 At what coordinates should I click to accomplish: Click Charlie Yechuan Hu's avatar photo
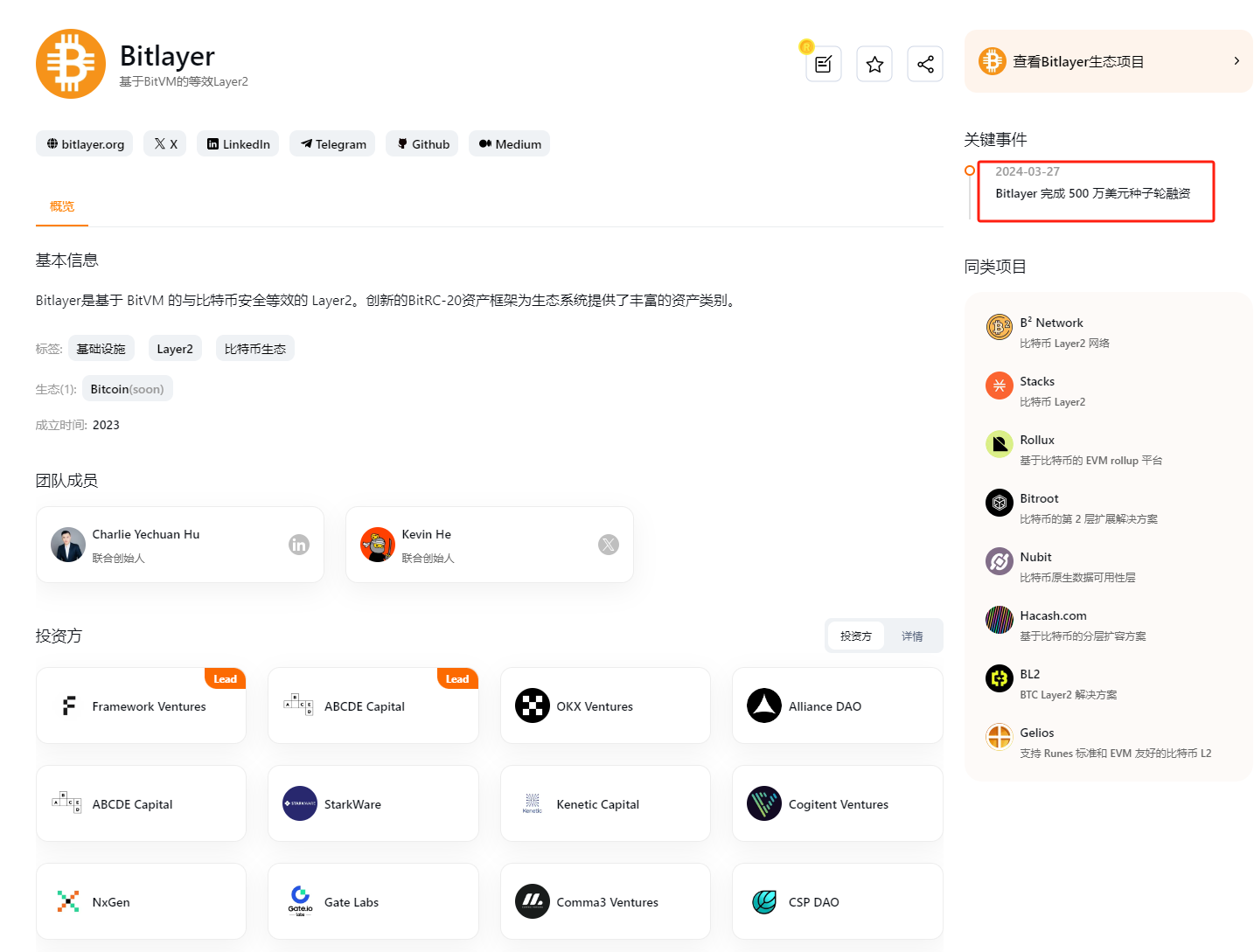tap(68, 545)
